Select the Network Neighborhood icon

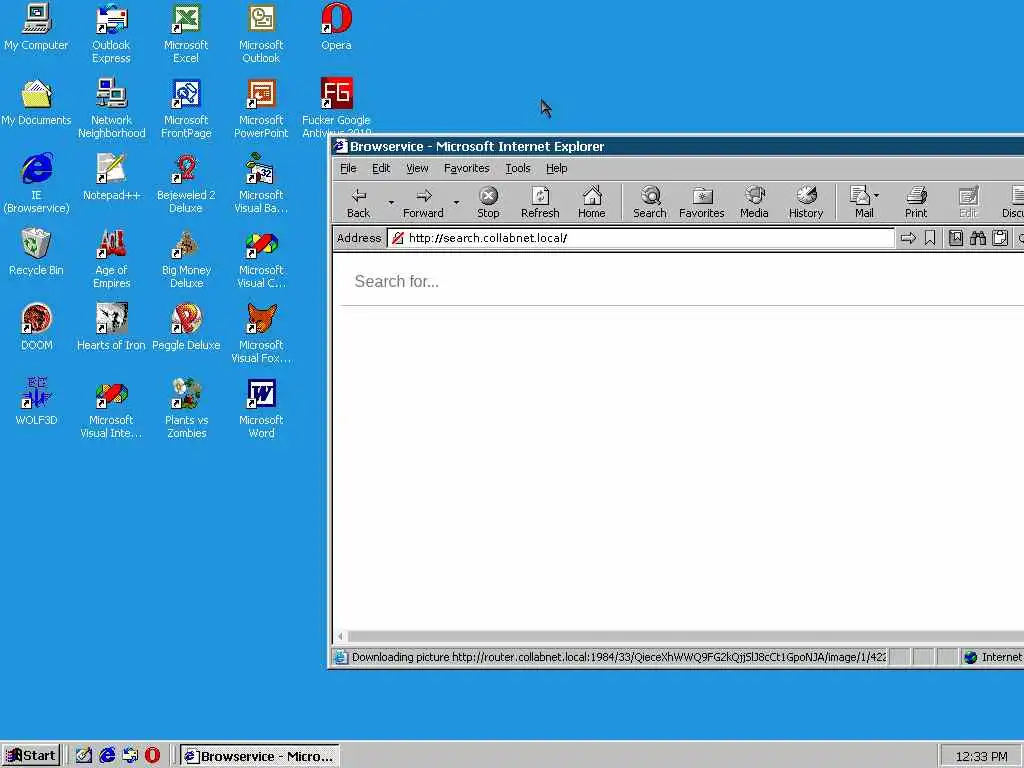coord(112,109)
